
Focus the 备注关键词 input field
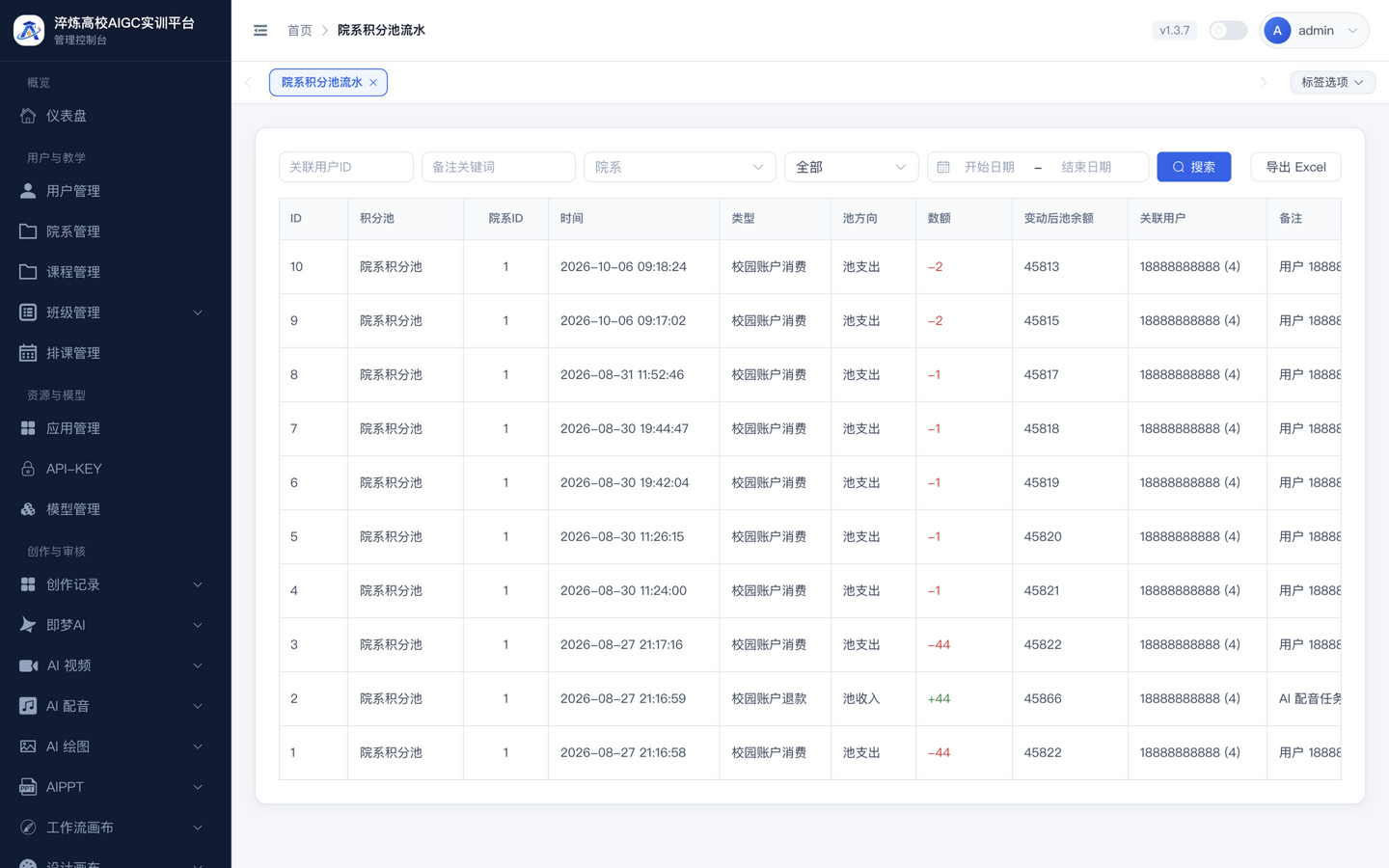[499, 167]
